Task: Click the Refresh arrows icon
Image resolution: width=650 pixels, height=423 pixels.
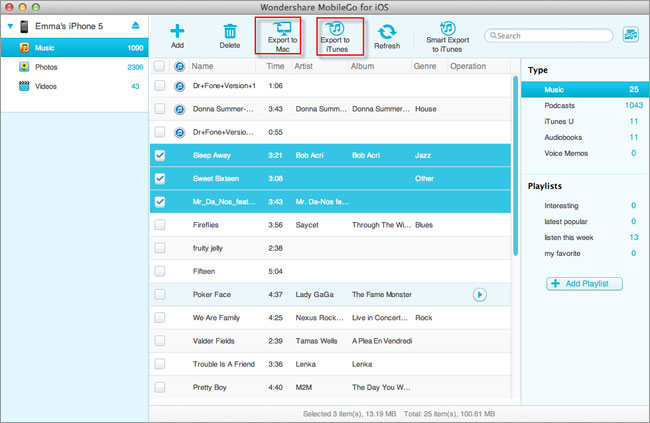Action: 387,32
